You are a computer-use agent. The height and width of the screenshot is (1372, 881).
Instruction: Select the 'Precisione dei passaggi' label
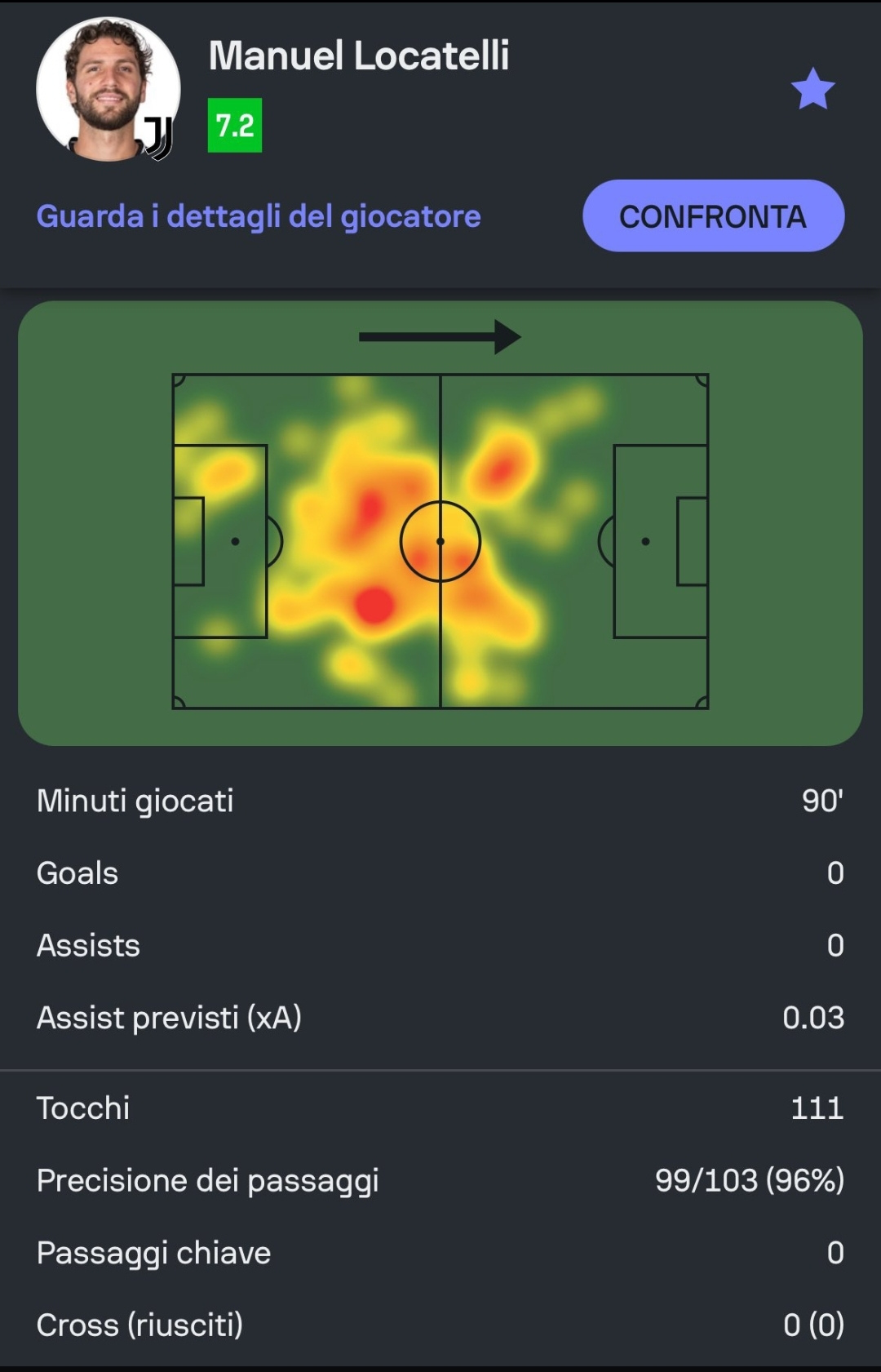coord(207,1180)
